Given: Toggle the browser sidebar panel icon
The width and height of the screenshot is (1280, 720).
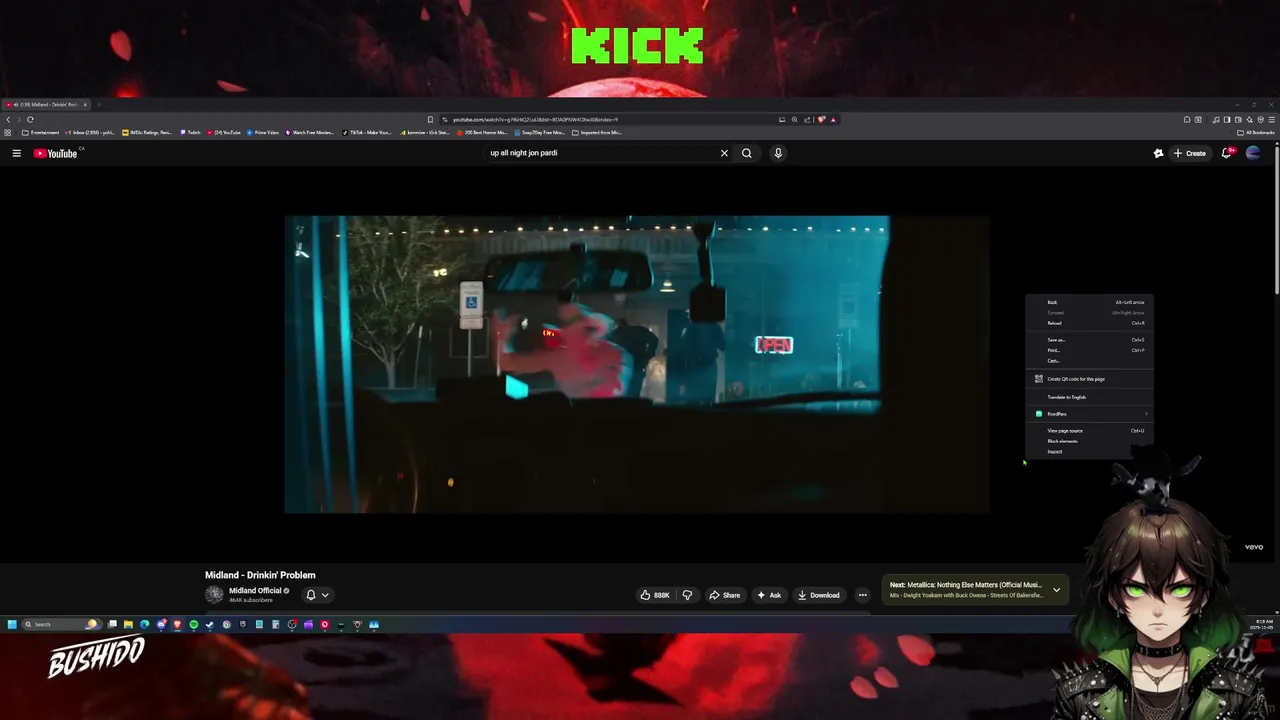Looking at the screenshot, I should (1227, 119).
